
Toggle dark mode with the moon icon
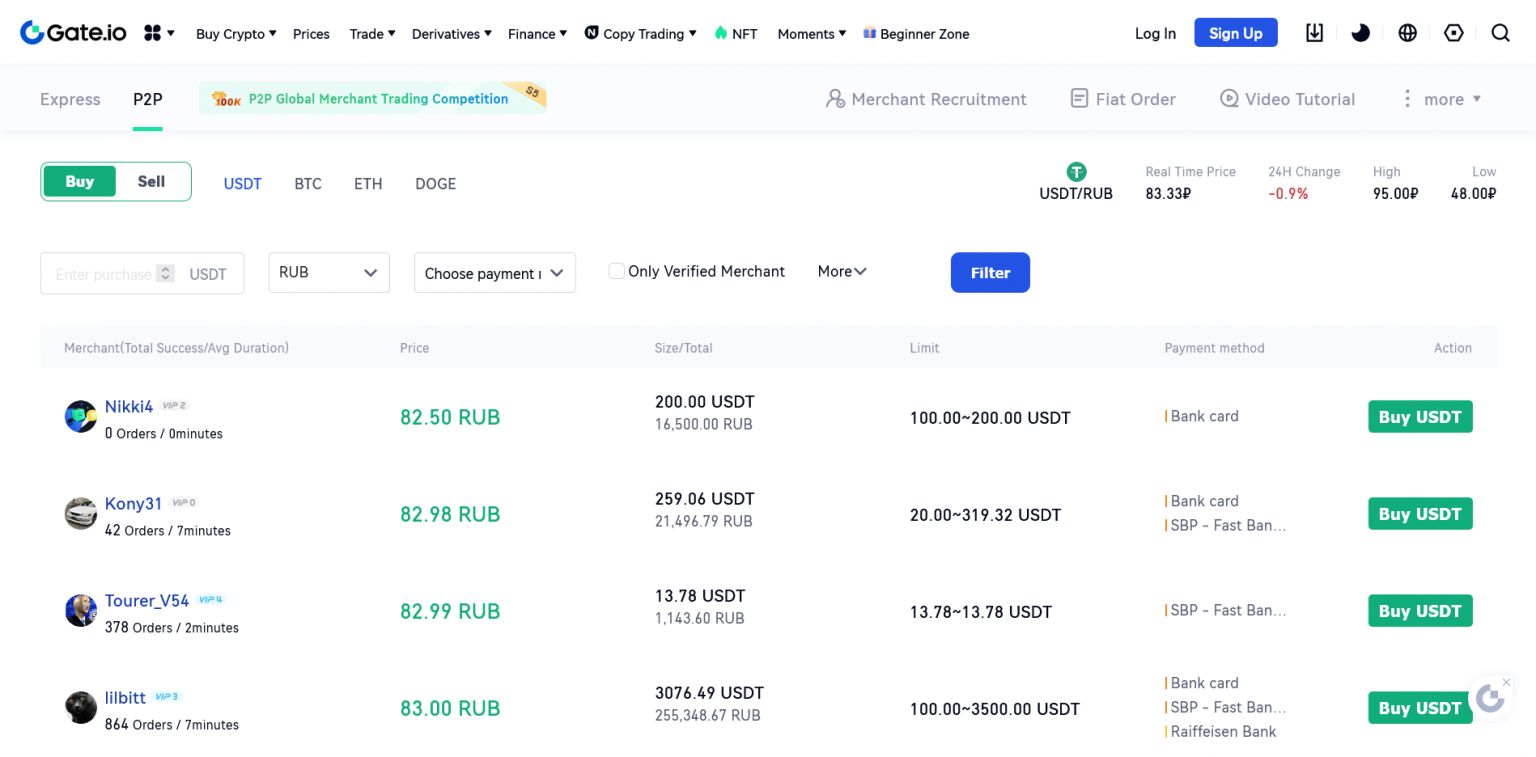[1360, 33]
